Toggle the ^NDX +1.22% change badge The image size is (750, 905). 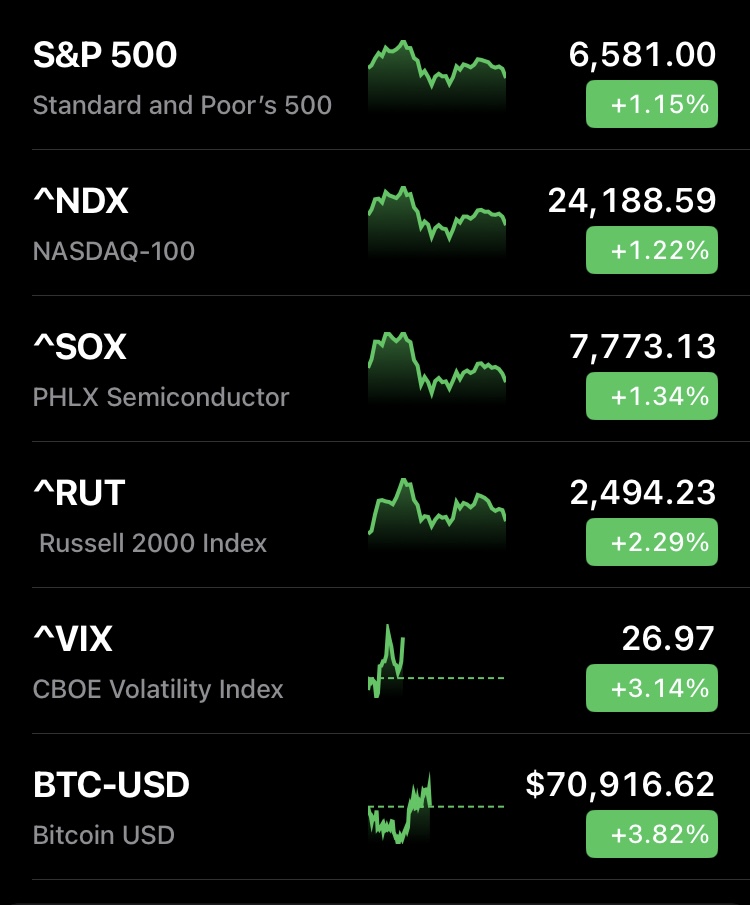tap(651, 250)
